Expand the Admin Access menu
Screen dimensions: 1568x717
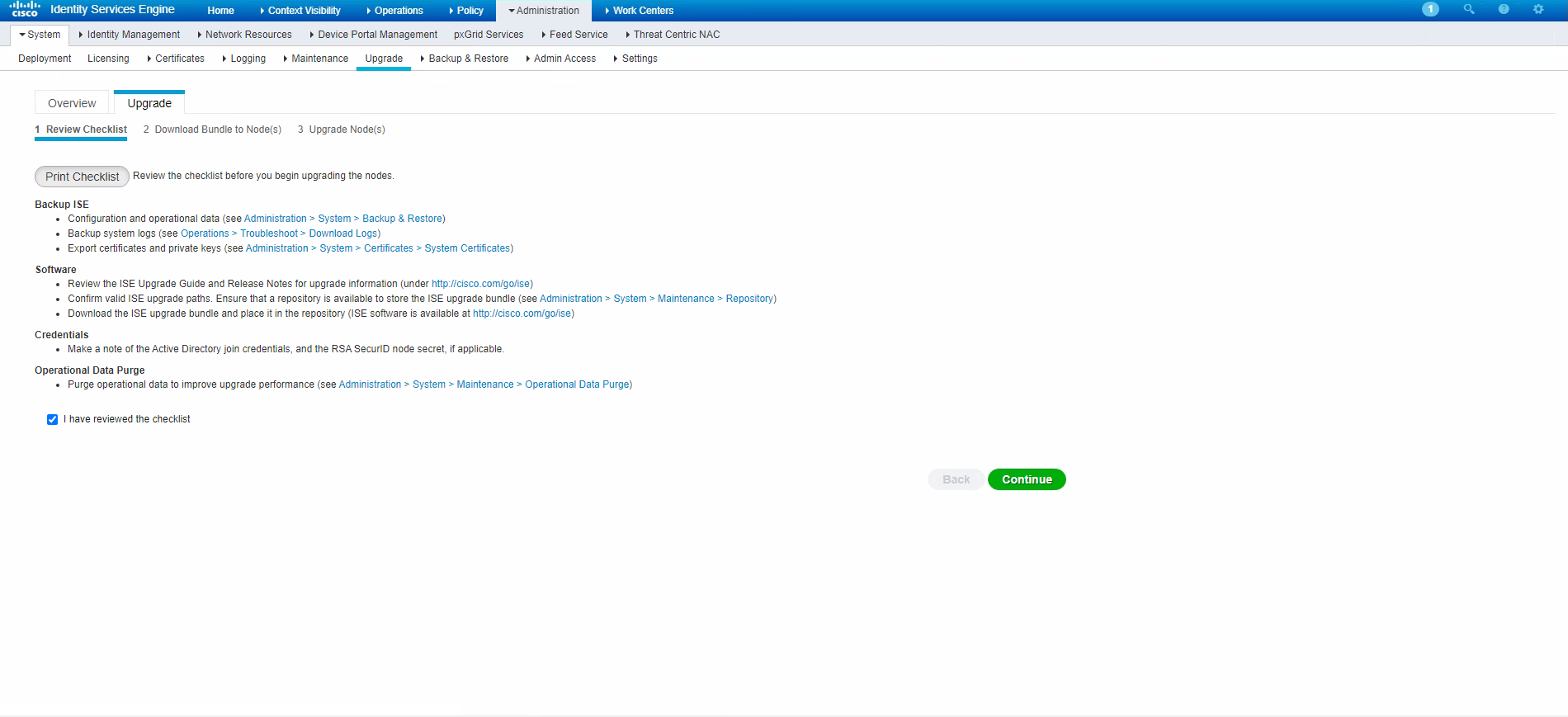(561, 59)
